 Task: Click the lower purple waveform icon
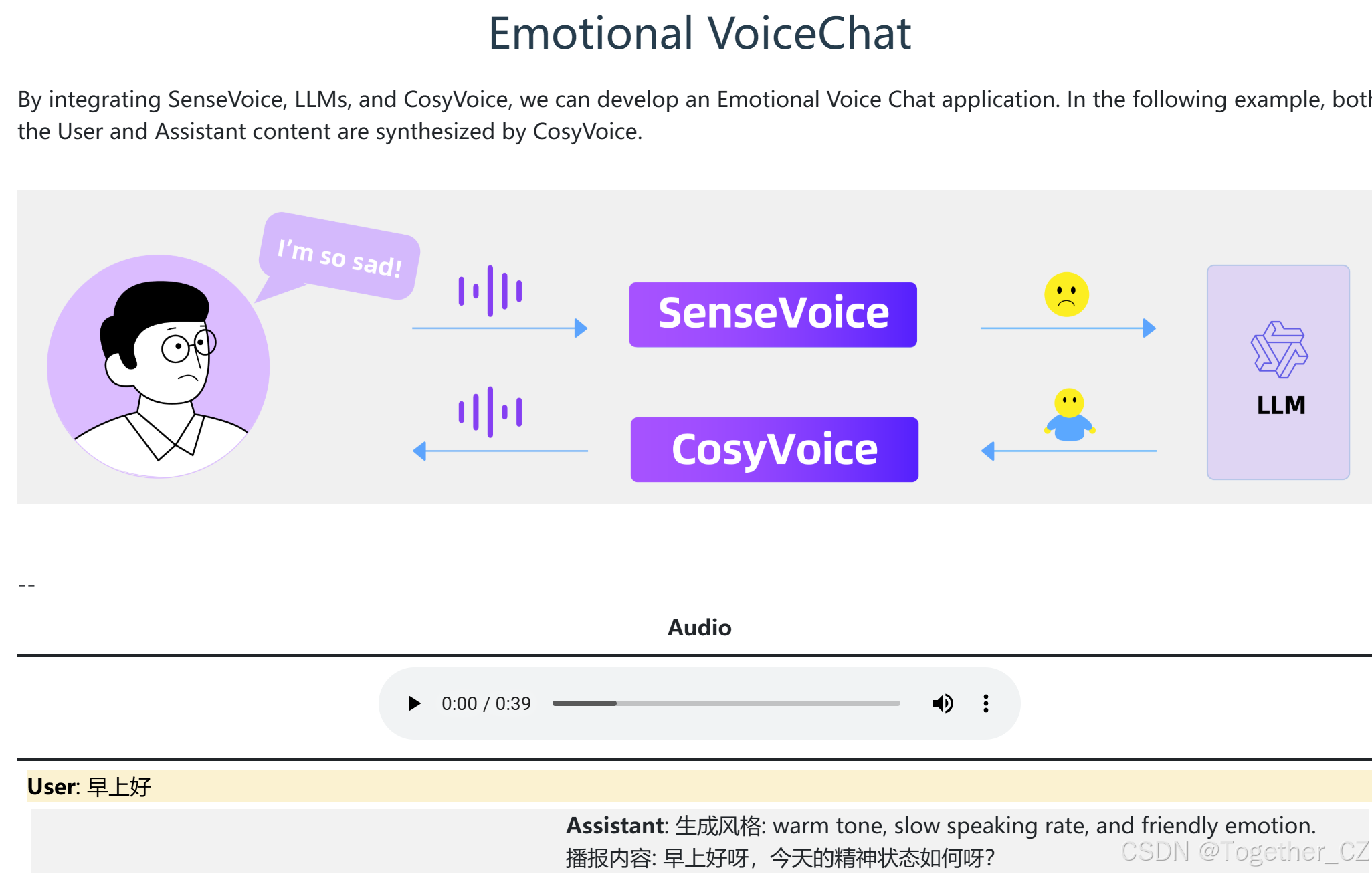point(489,410)
